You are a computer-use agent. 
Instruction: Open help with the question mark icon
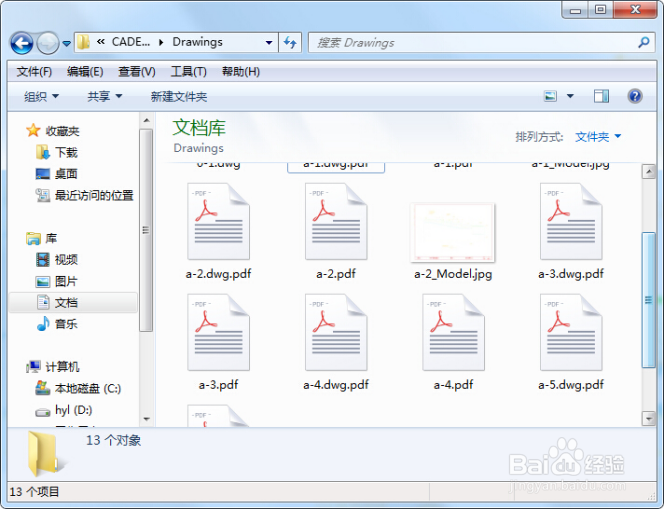point(635,96)
